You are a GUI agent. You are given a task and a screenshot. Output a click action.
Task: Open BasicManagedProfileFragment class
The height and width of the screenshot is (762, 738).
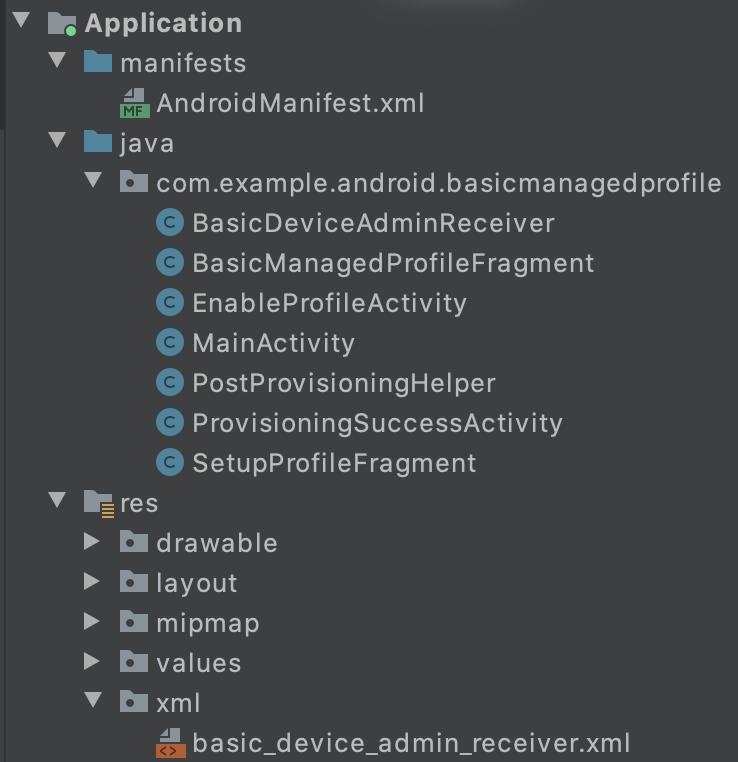click(x=393, y=263)
